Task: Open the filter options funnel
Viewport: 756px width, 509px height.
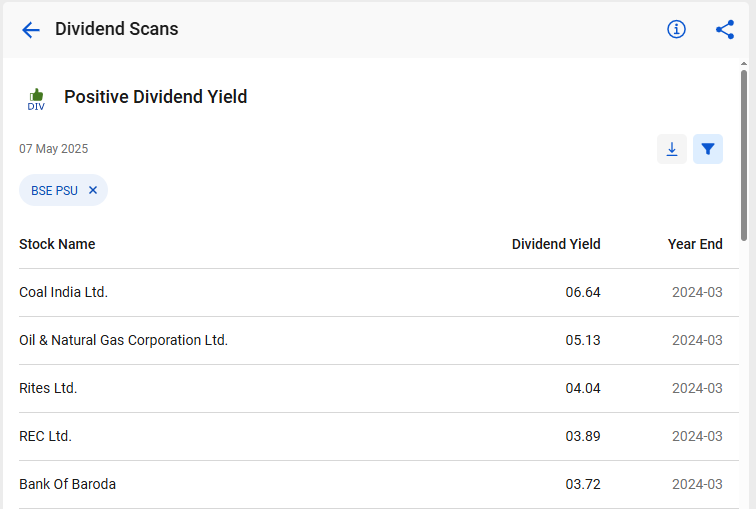Action: (707, 149)
